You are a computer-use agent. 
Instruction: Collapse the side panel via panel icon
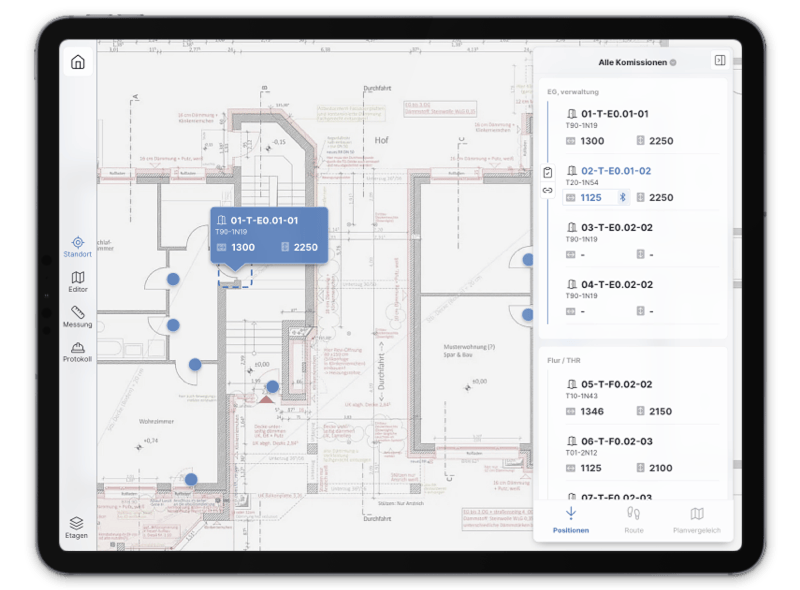[x=719, y=60]
